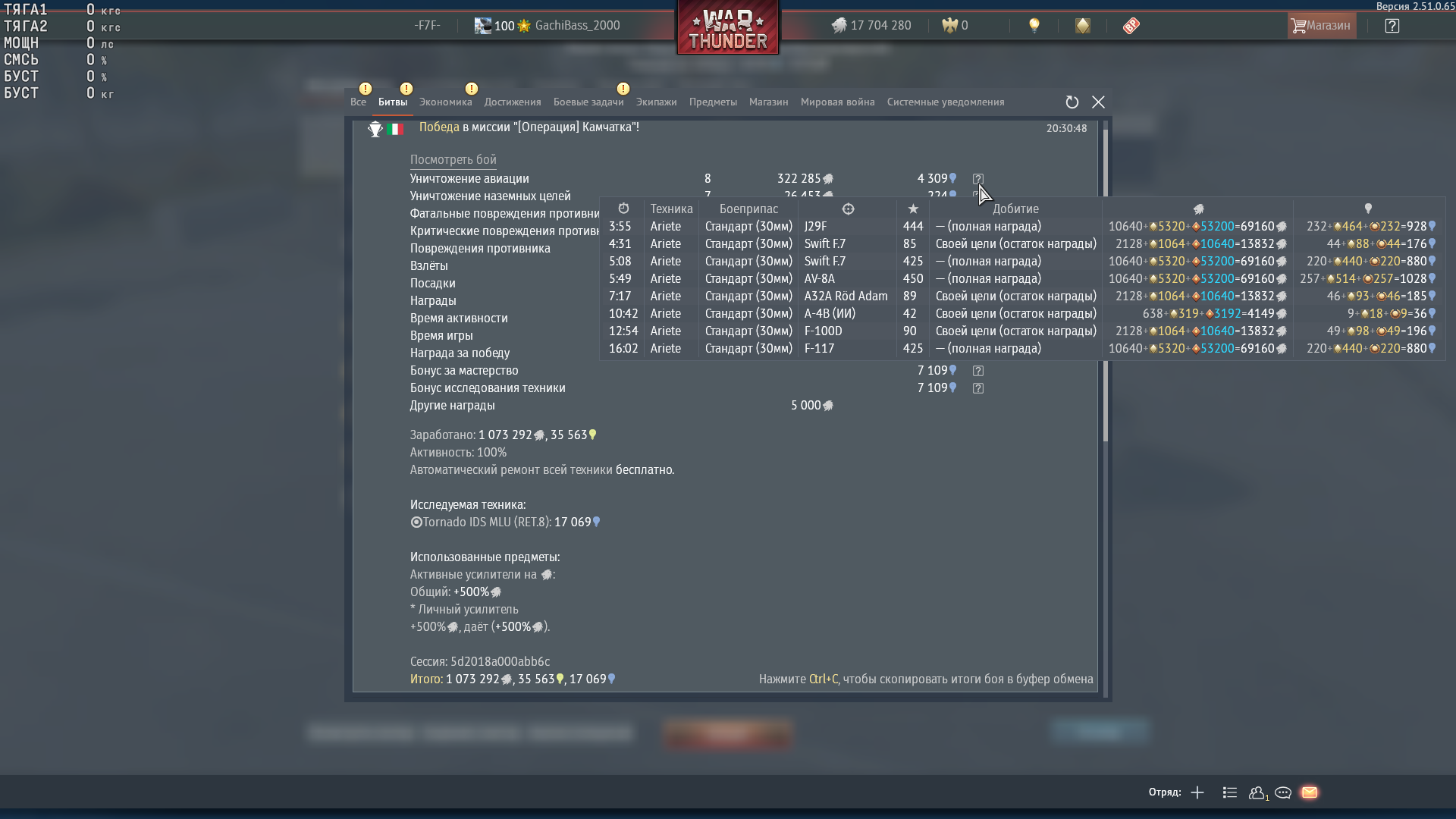Switch to Экономика tab

[x=445, y=102]
